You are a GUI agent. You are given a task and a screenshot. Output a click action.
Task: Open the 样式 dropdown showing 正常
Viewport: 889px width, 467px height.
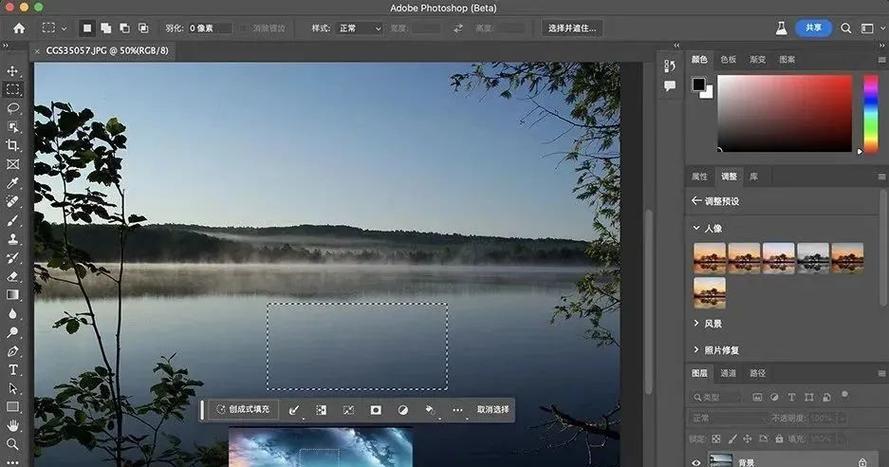359,28
